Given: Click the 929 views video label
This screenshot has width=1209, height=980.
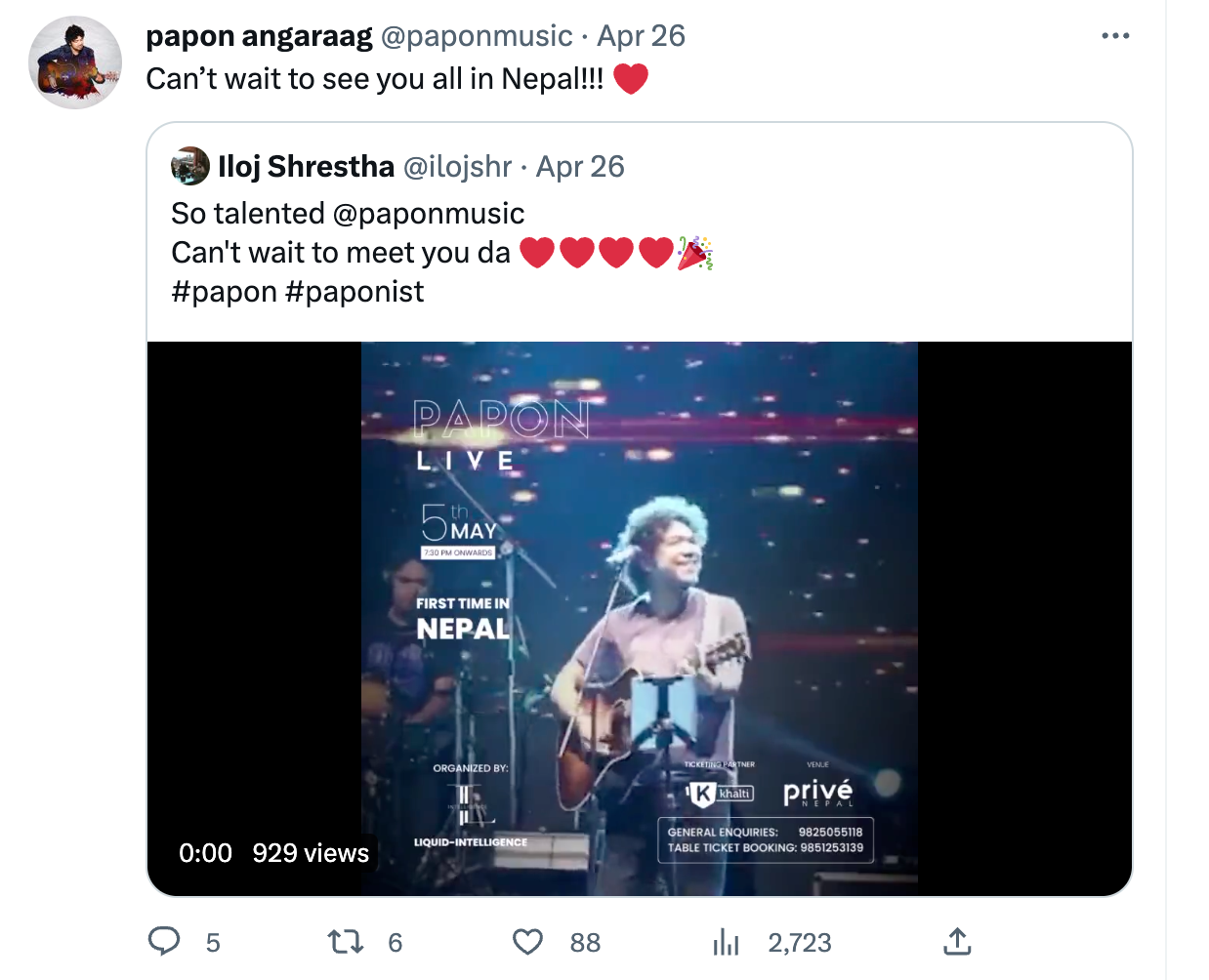Looking at the screenshot, I should click(x=311, y=853).
